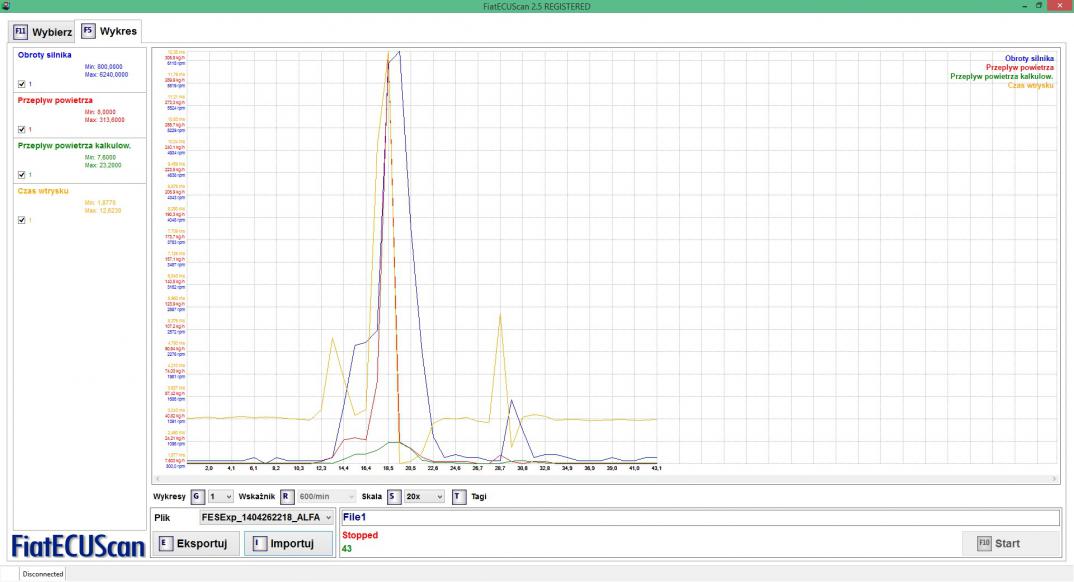Select the Wykres tab
This screenshot has height=582, width=1074.
(109, 31)
